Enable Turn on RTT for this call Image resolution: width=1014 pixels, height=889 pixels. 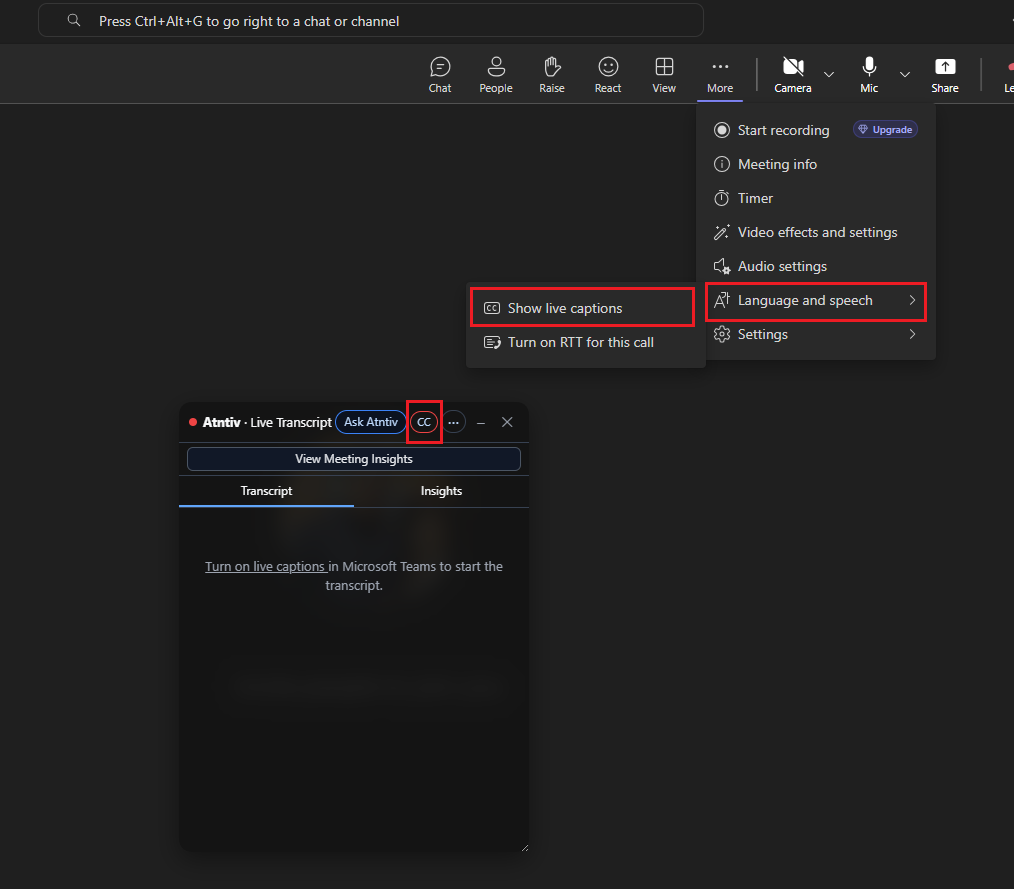579,342
